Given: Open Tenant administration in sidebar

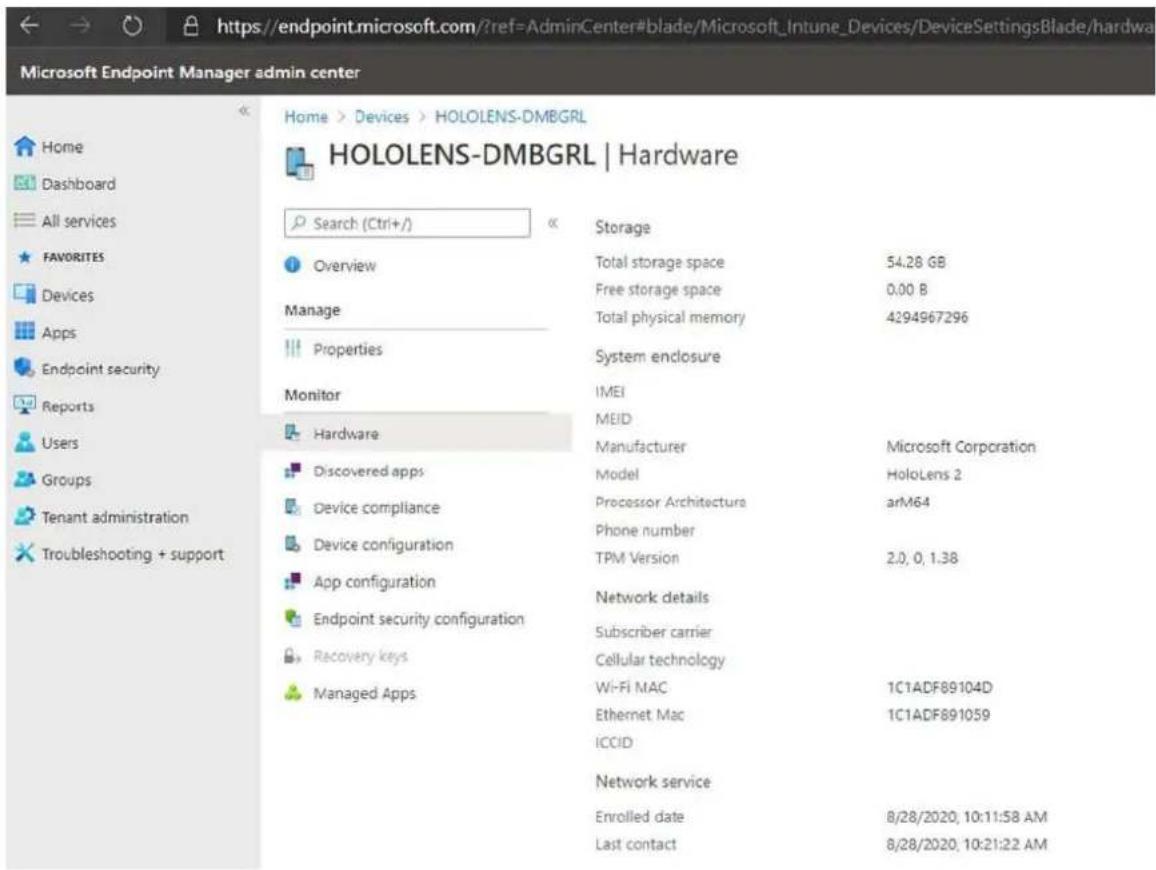Looking at the screenshot, I should click(x=115, y=517).
